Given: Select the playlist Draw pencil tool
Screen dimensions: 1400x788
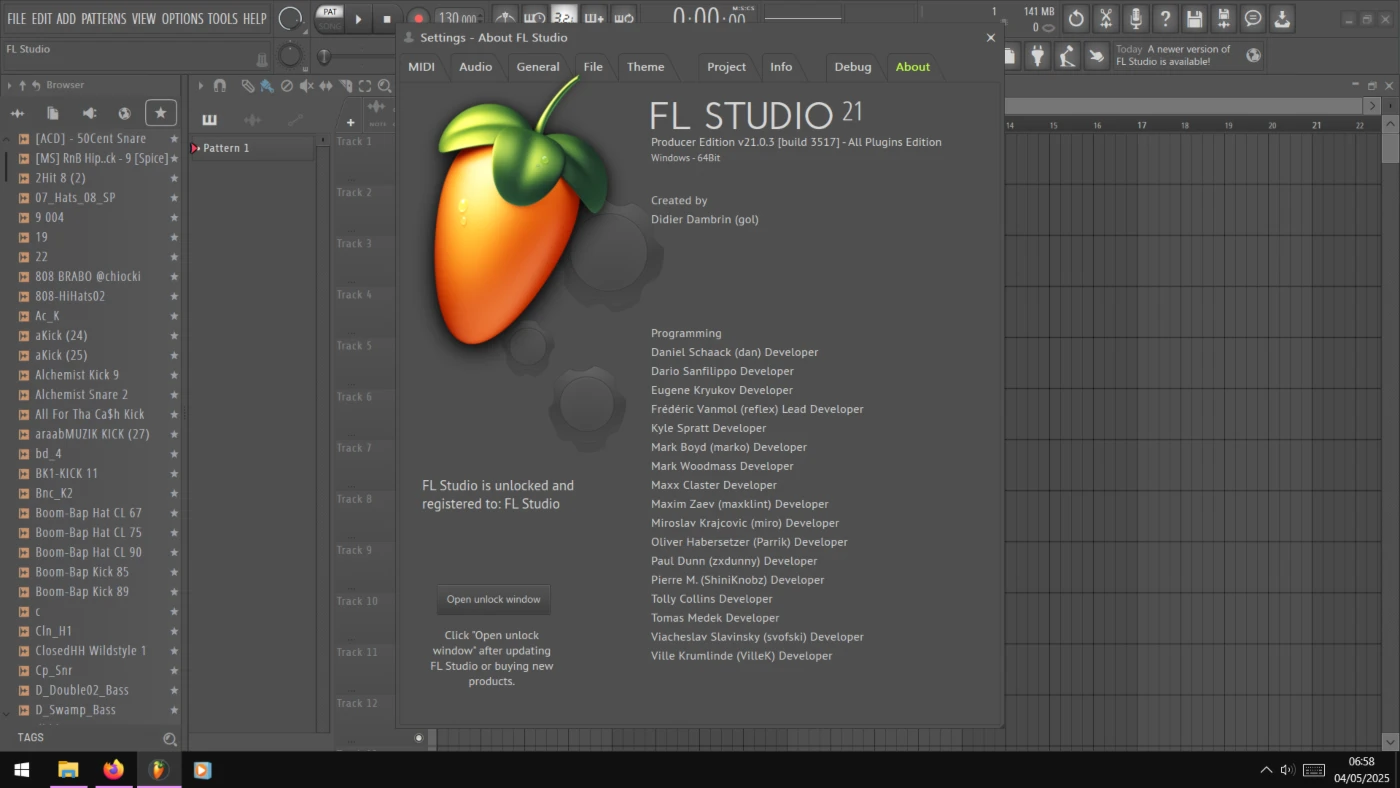Looking at the screenshot, I should [247, 86].
